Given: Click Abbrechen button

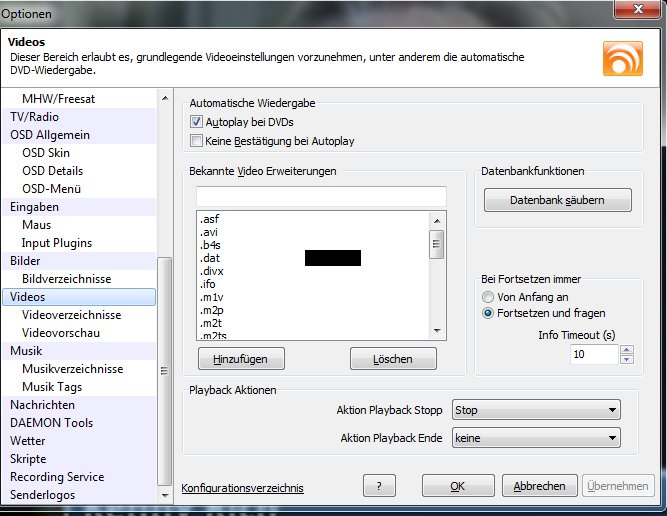Looking at the screenshot, I should (539, 486).
